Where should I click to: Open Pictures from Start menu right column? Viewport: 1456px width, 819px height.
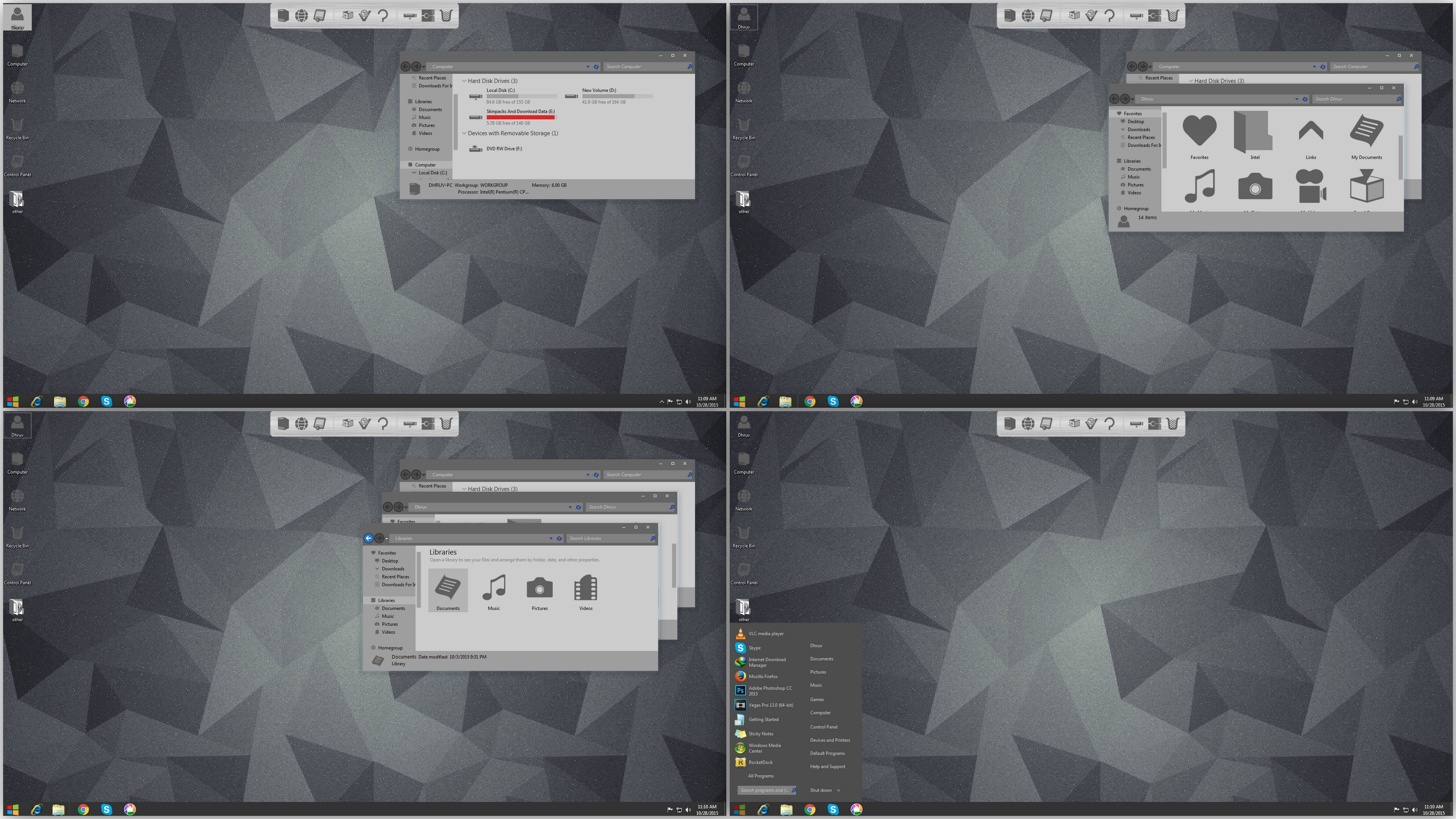(818, 672)
